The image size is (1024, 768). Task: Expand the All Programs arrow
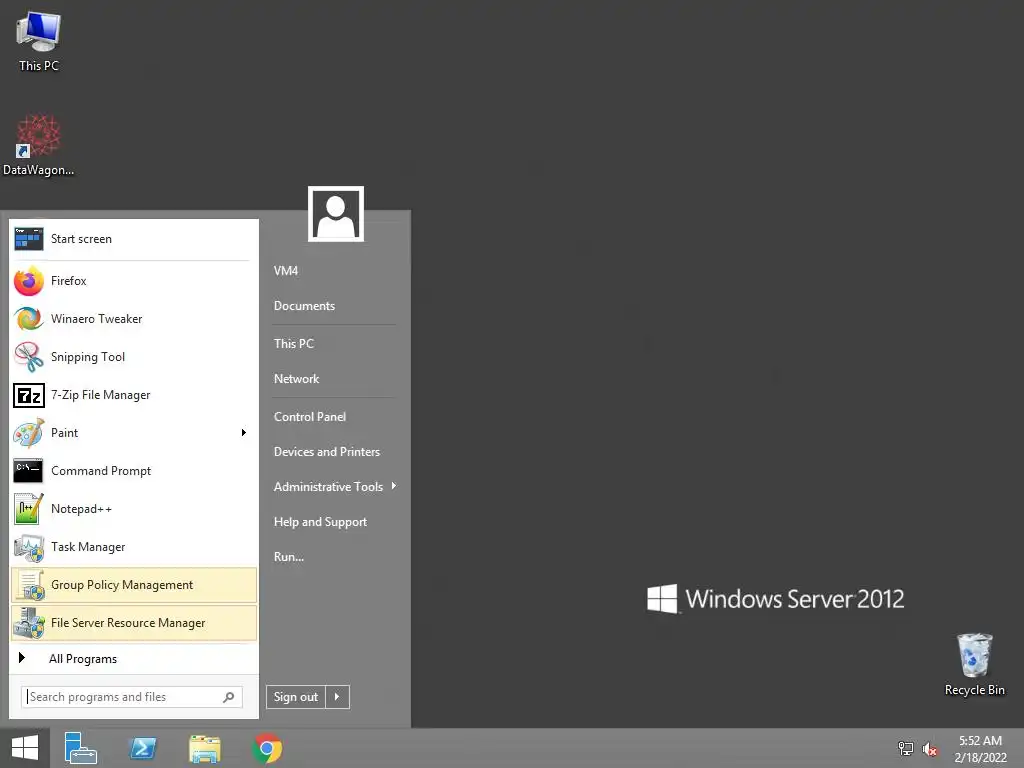coord(22,658)
